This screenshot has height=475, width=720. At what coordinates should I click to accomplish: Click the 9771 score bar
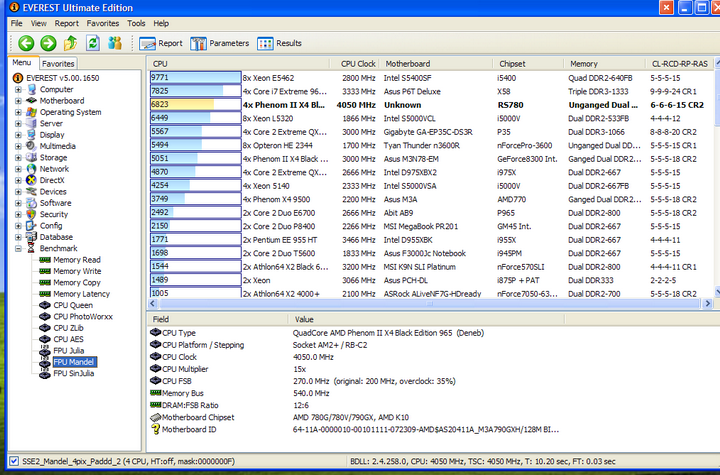(x=196, y=78)
